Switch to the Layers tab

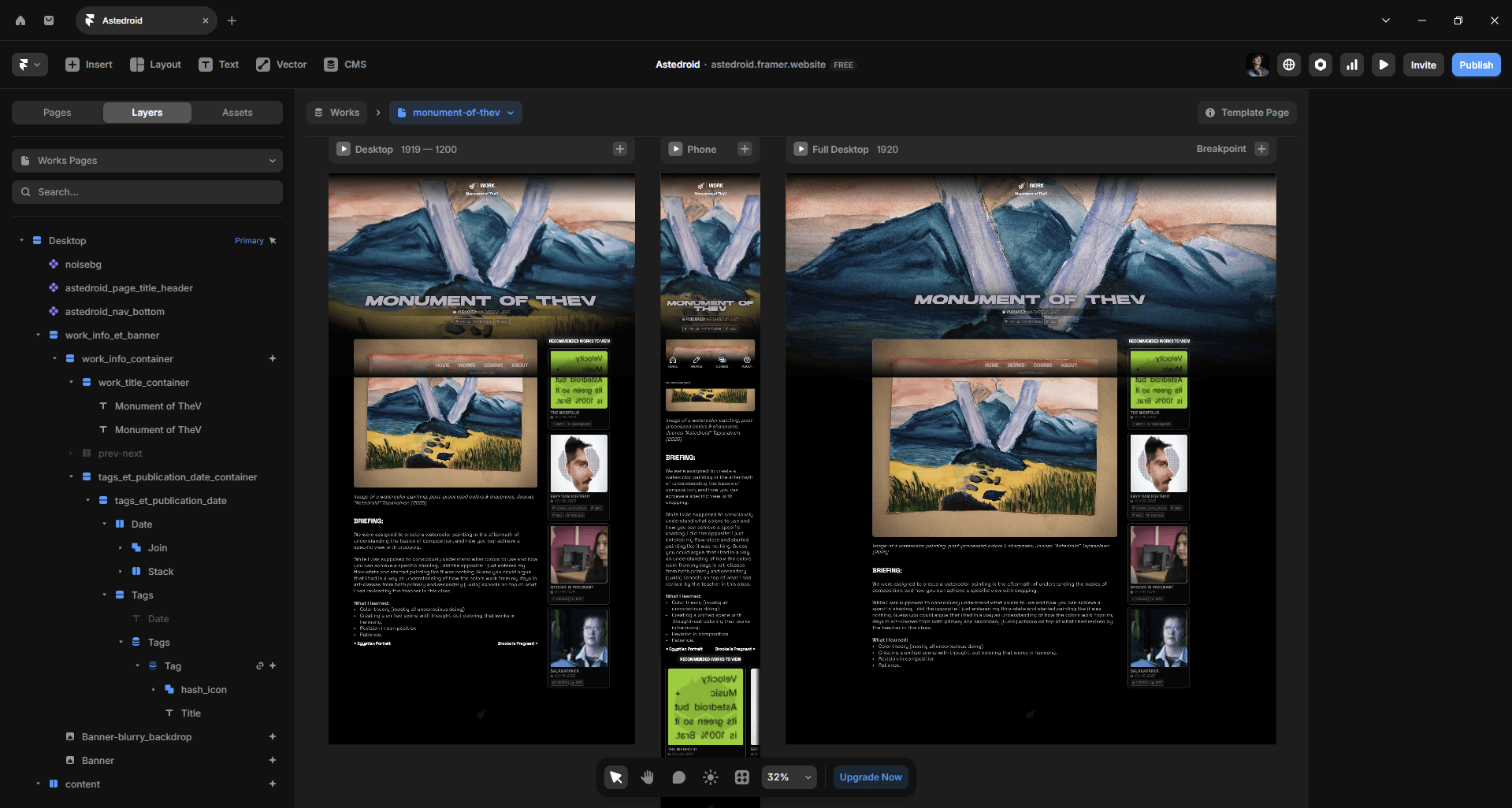pyautogui.click(x=147, y=113)
